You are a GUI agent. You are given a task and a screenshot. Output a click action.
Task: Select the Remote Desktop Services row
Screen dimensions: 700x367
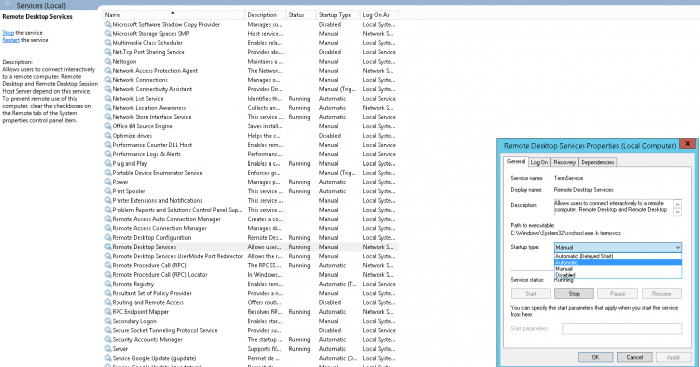(250, 247)
